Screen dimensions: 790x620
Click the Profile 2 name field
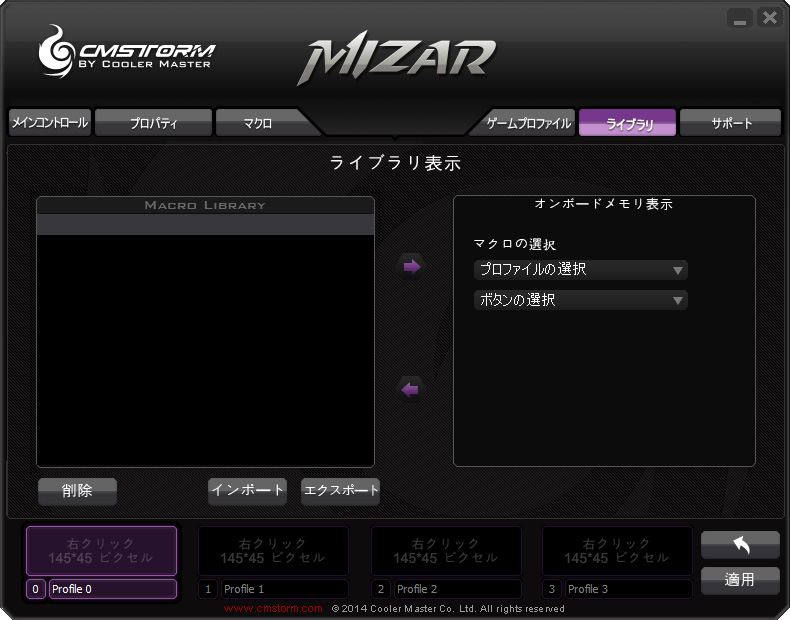click(457, 589)
